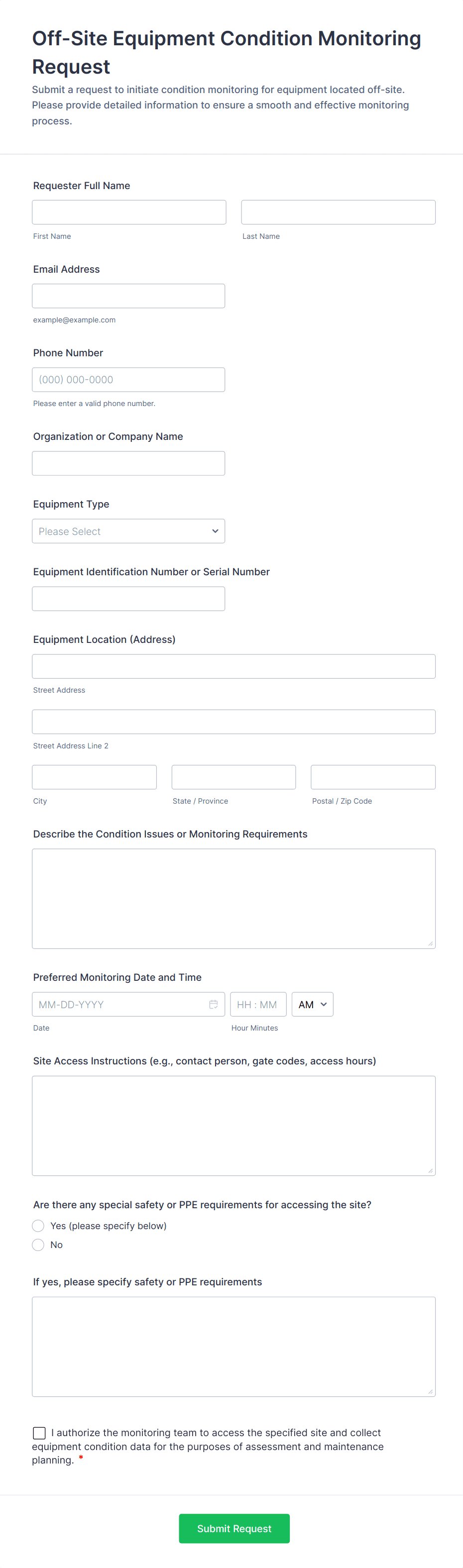
Task: Focus the City input box
Action: pyautogui.click(x=95, y=777)
